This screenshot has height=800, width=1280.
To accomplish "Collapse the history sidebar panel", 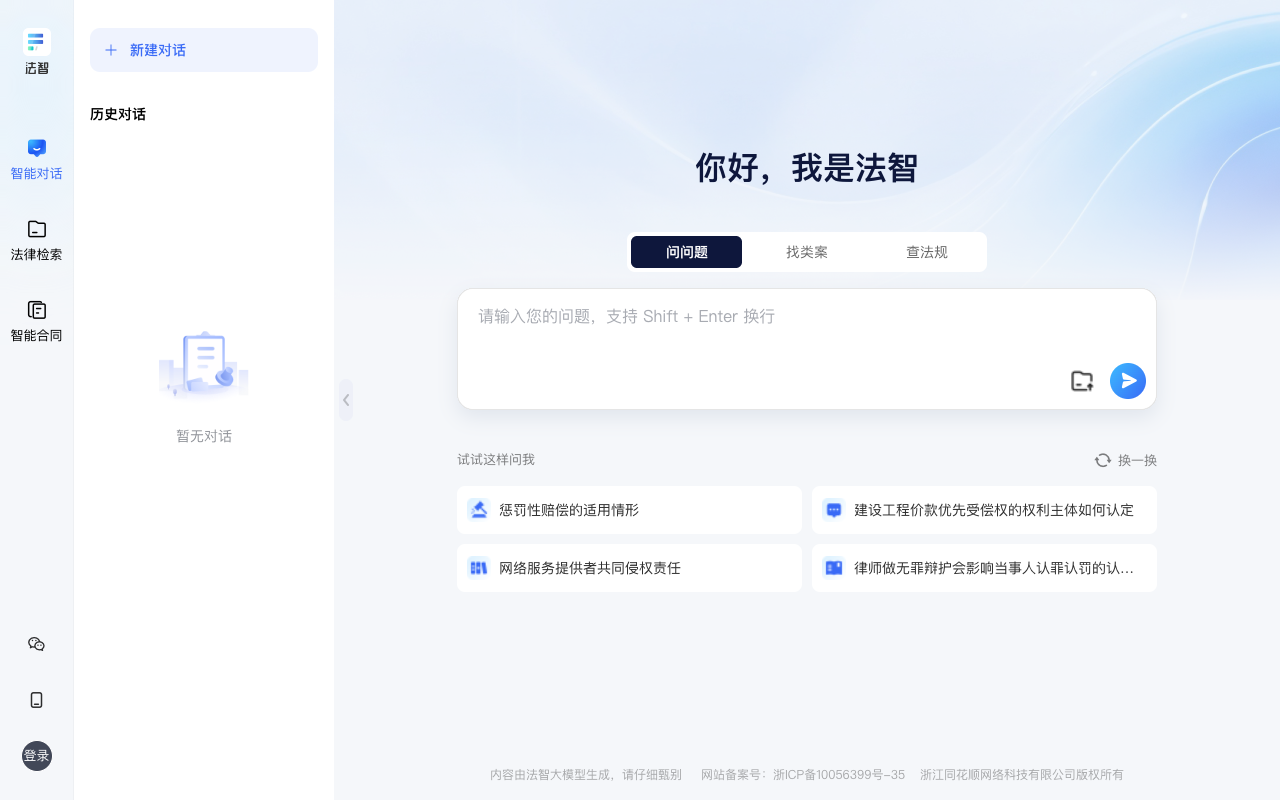I will [346, 400].
